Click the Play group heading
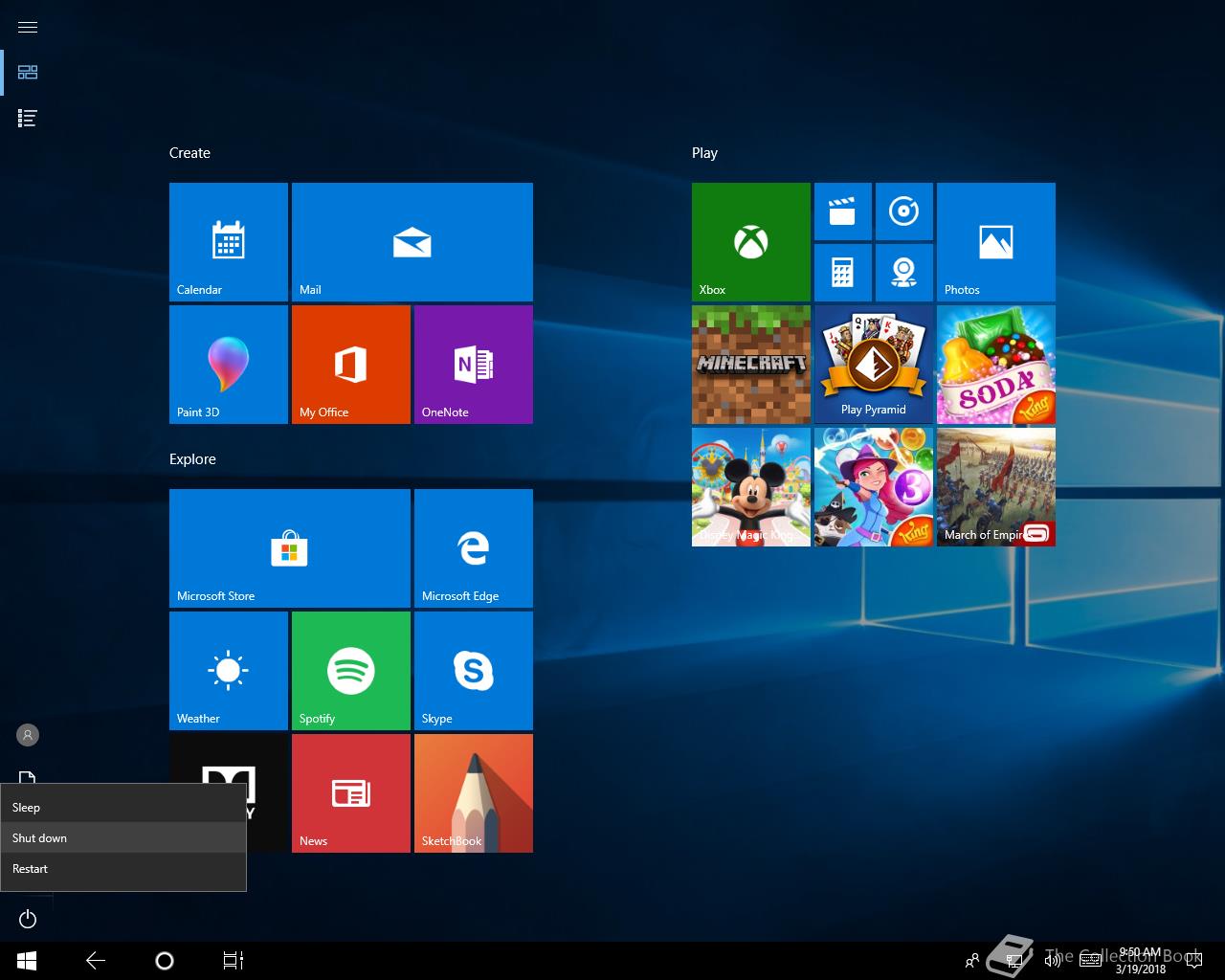This screenshot has width=1225, height=980. coord(704,153)
